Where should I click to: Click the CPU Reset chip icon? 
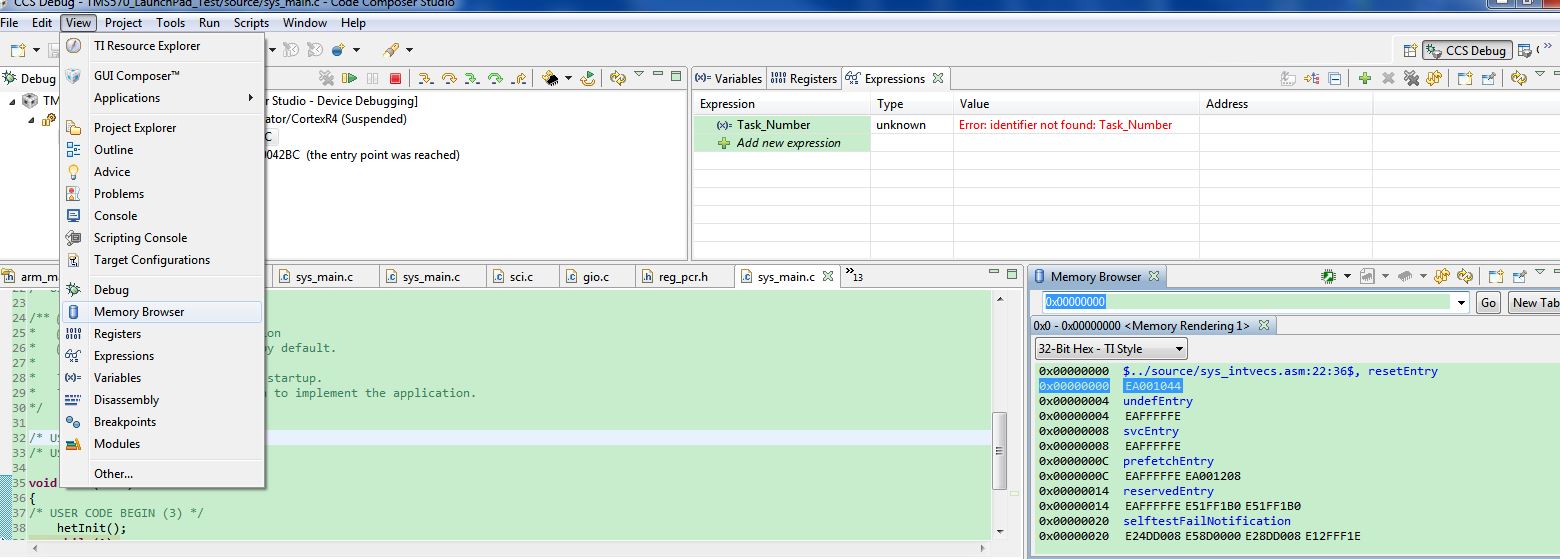(x=550, y=78)
